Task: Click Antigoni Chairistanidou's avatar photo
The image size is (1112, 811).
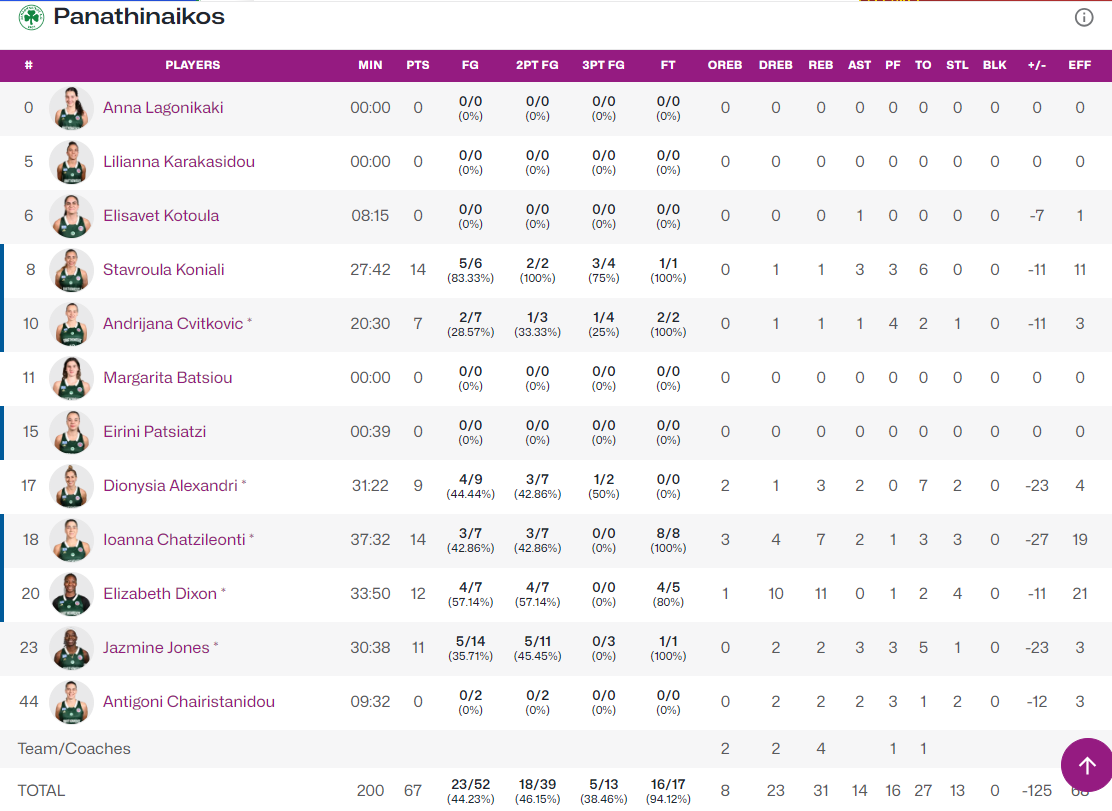Action: coord(72,702)
